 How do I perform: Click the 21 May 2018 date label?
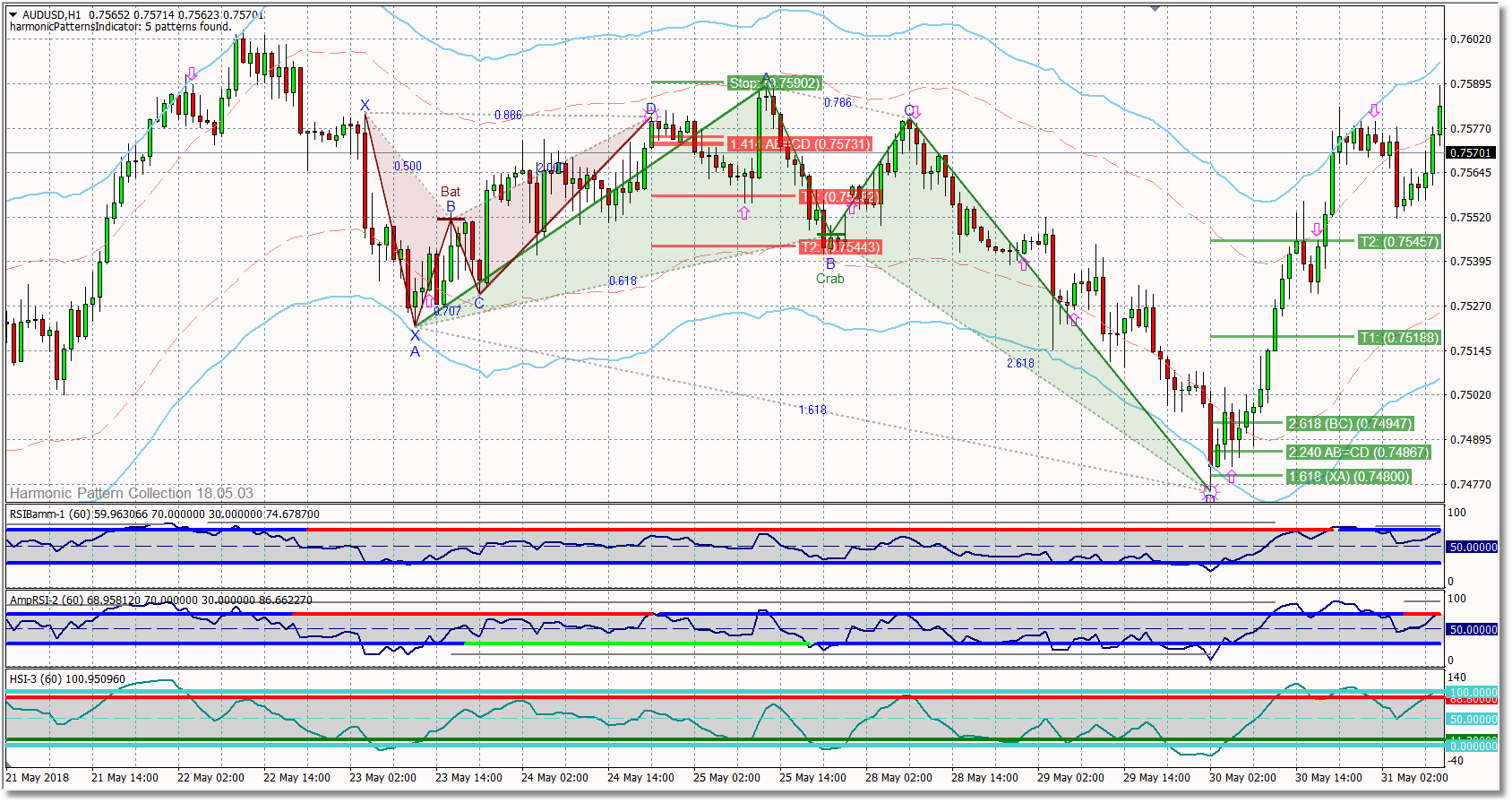pyautogui.click(x=38, y=778)
